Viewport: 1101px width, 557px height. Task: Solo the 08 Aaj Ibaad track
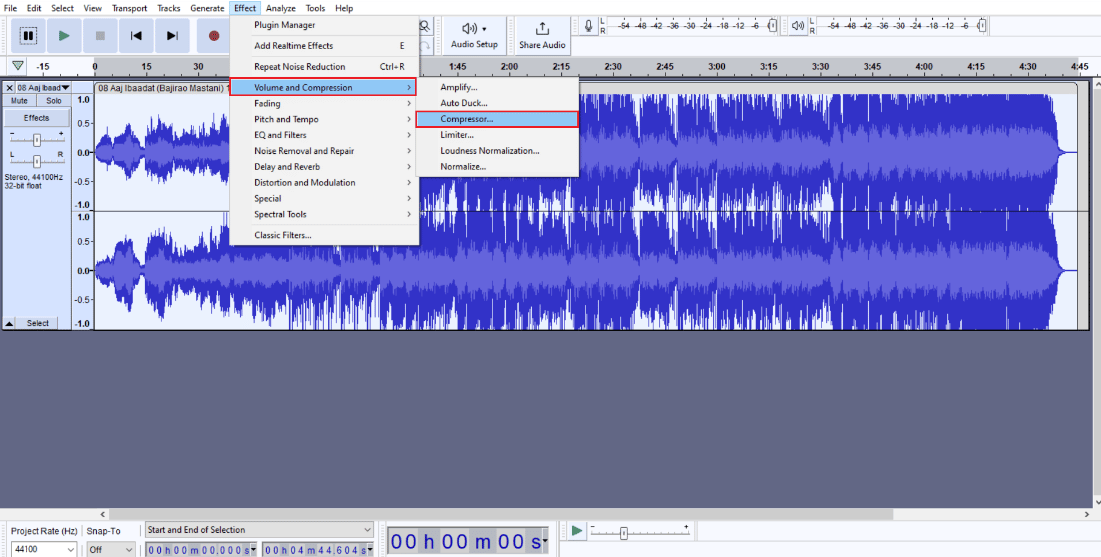54,101
